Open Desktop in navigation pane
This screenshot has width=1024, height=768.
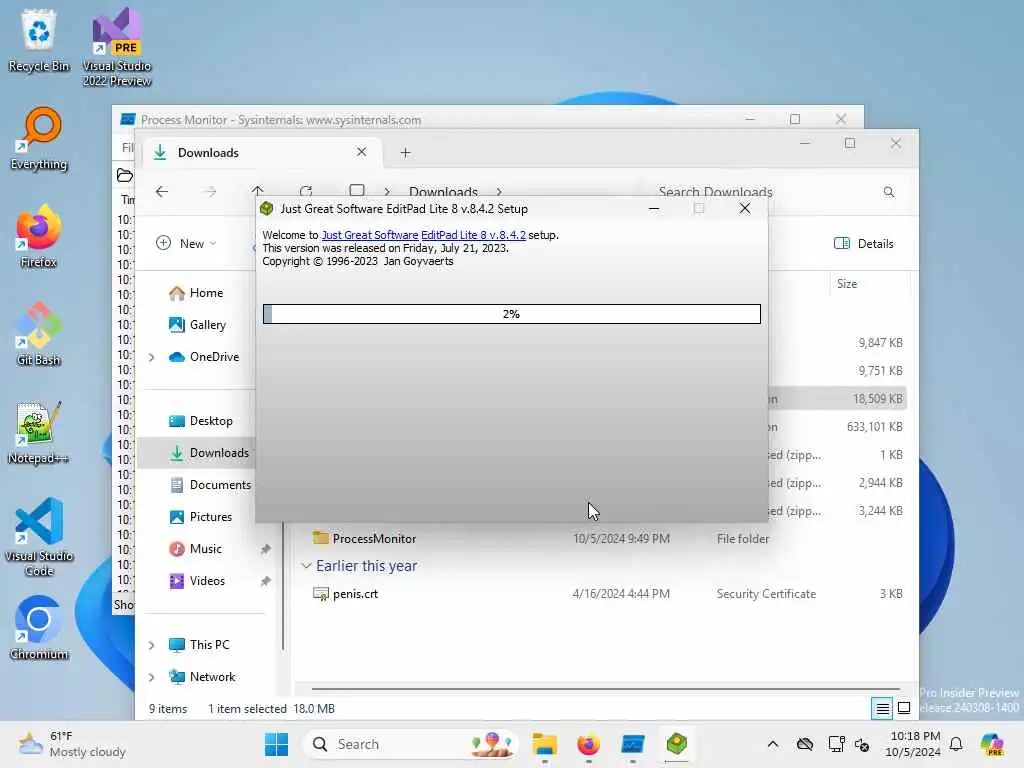(x=200, y=421)
